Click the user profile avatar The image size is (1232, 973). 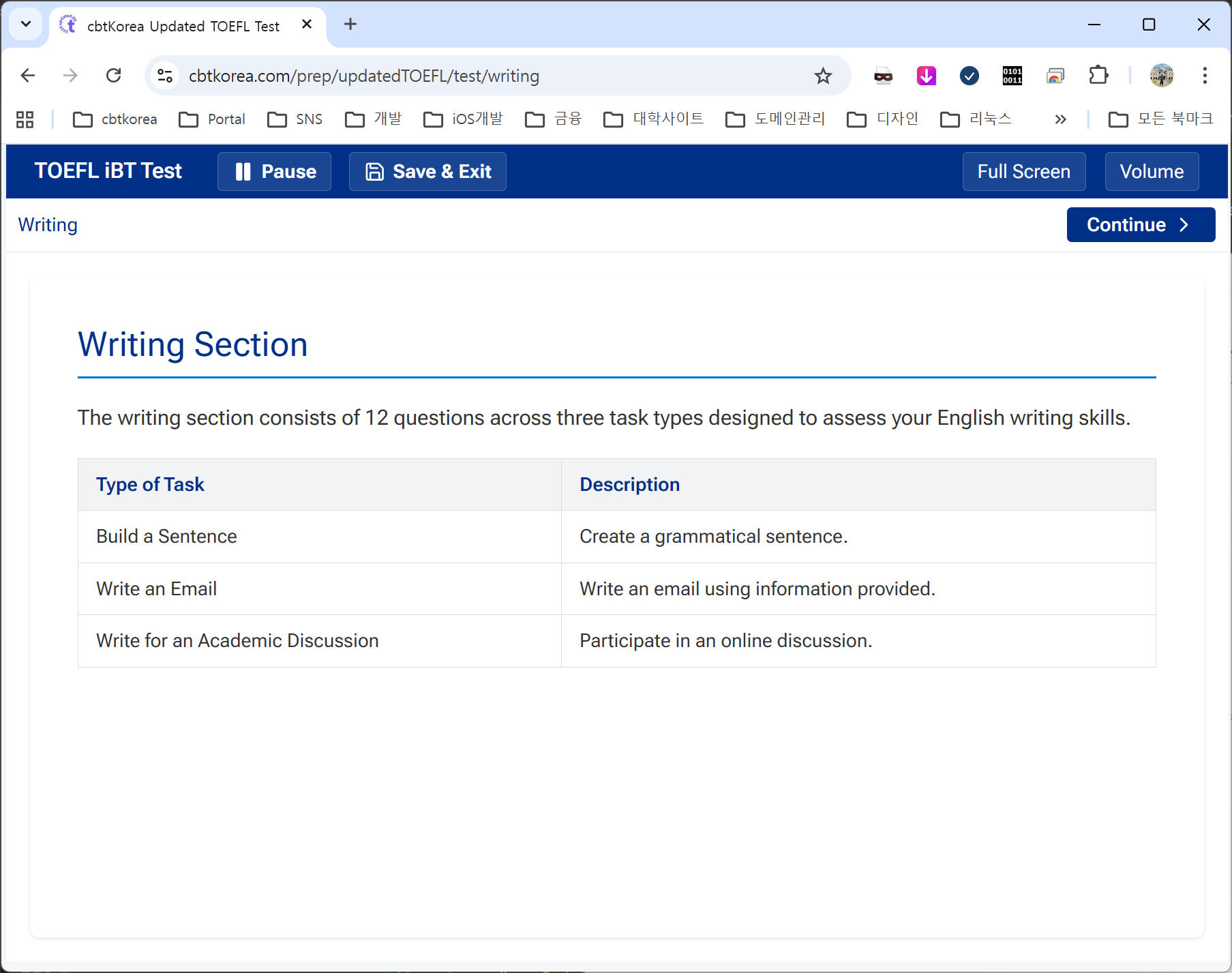coord(1162,76)
